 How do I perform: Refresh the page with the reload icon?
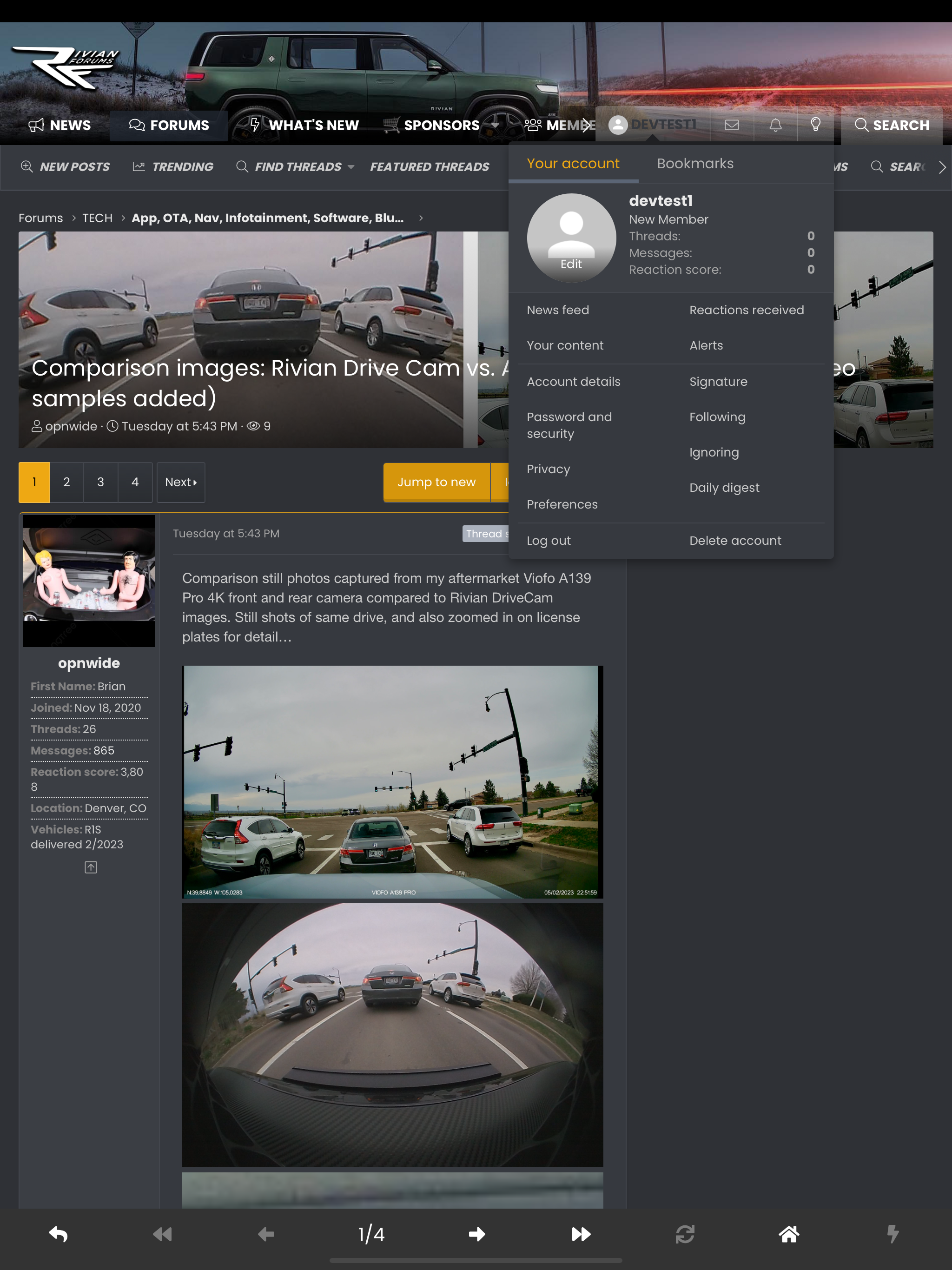coord(685,1234)
